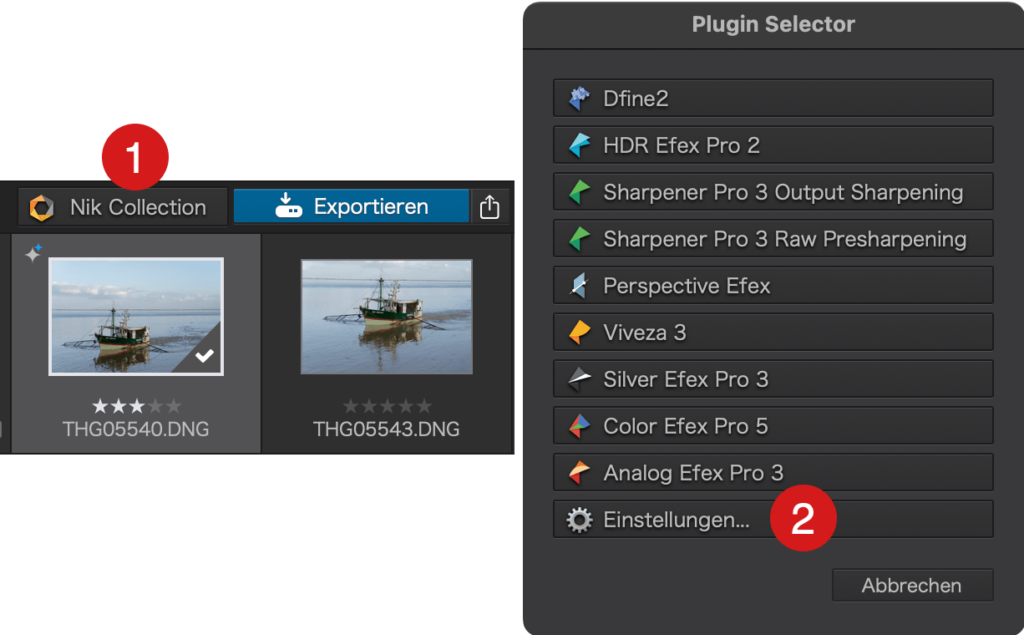
Task: Click the sparkle icon on first thumbnail
Action: point(33,255)
